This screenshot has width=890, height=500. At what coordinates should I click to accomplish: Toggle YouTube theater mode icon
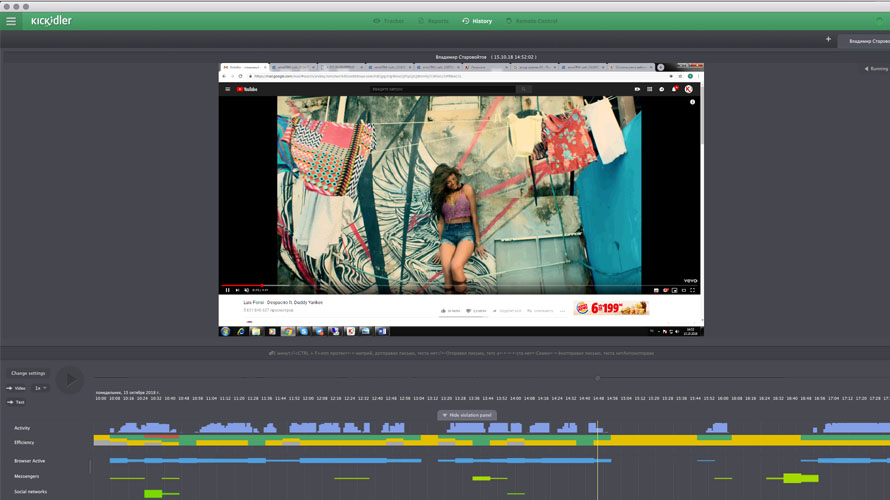[683, 290]
